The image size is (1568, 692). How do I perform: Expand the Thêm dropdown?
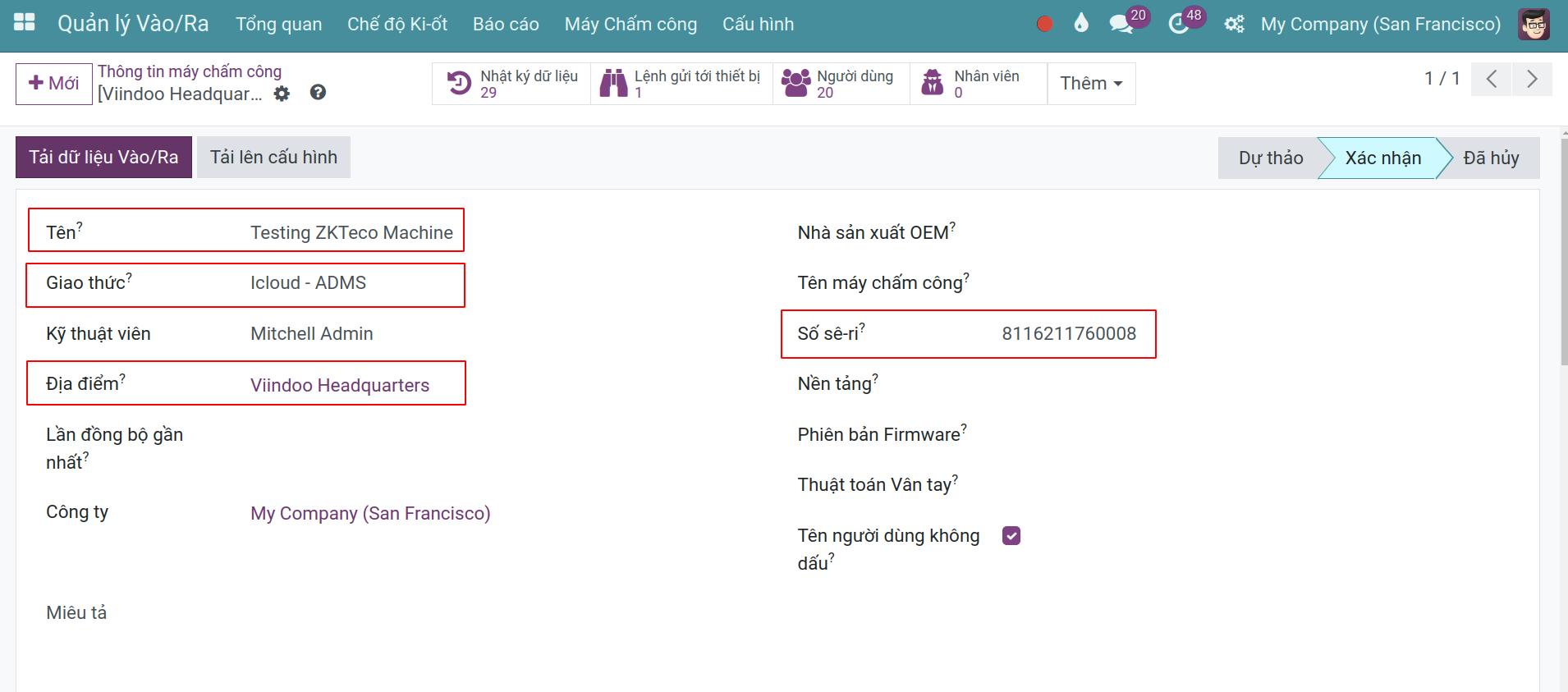pos(1091,84)
